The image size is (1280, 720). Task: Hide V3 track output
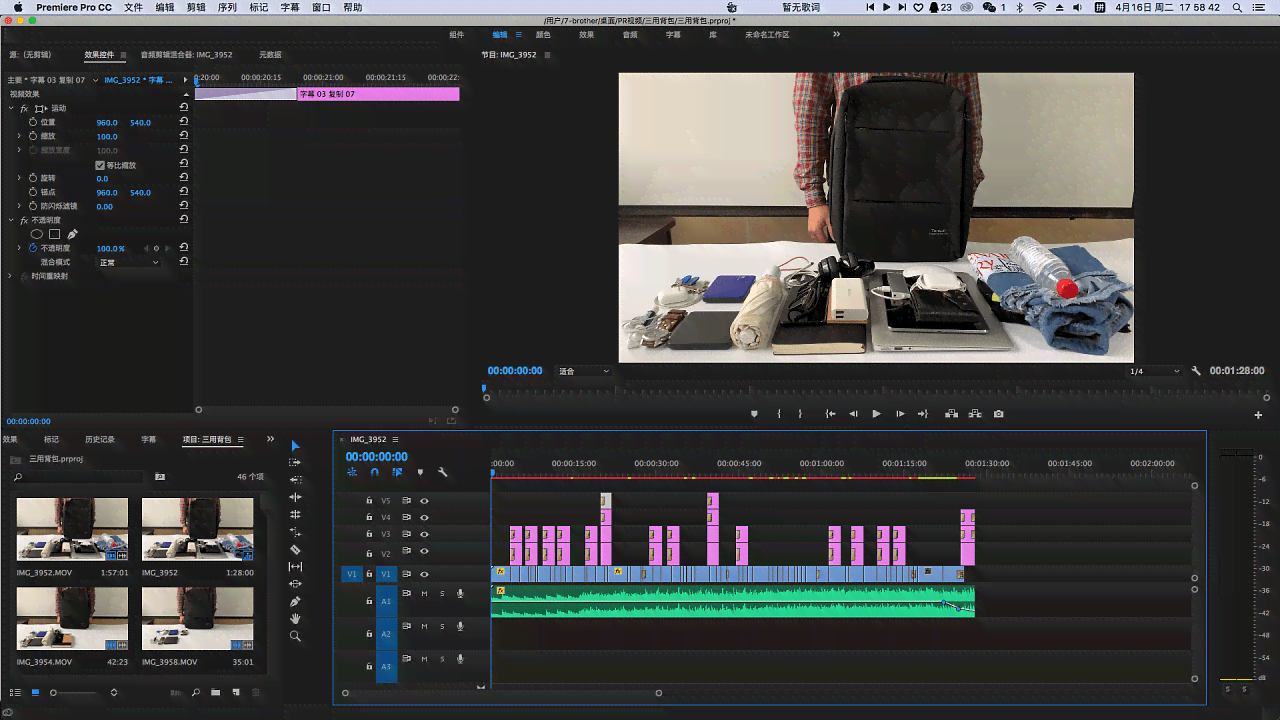pyautogui.click(x=424, y=535)
